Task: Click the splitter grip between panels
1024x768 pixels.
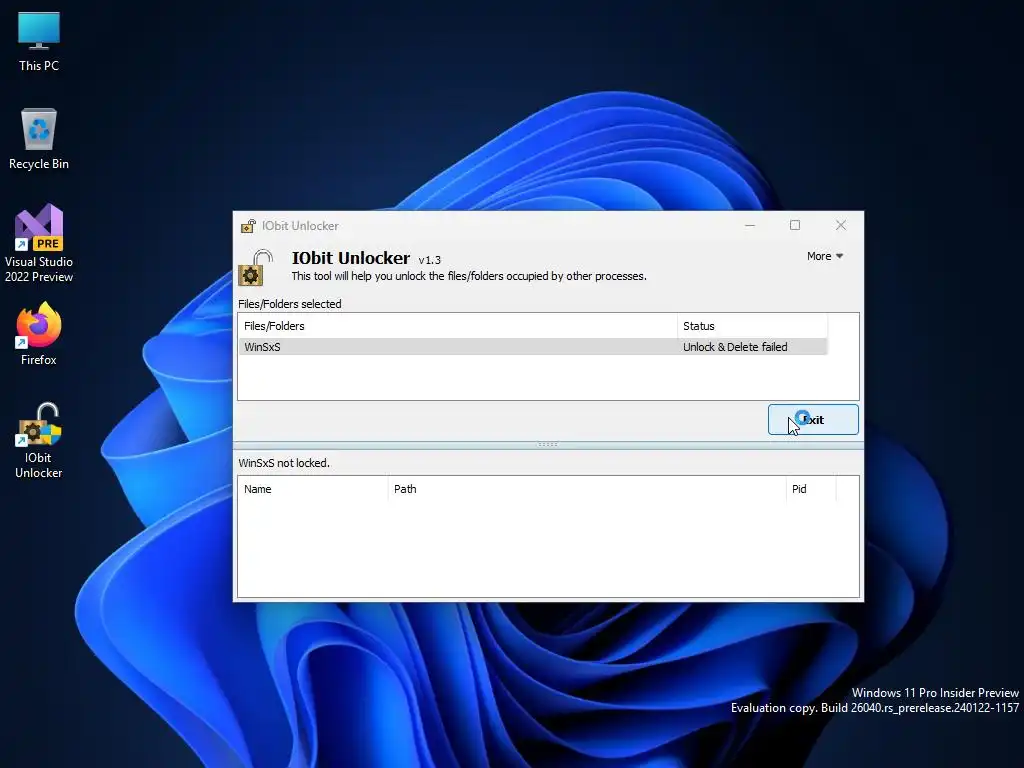Action: 548,444
